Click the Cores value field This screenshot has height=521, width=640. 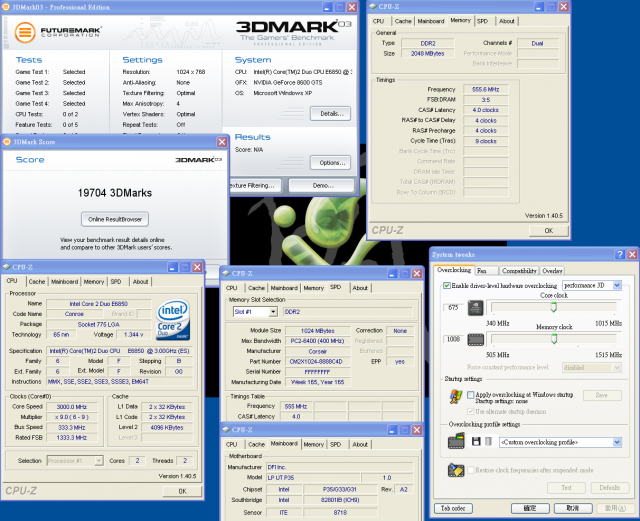137,461
